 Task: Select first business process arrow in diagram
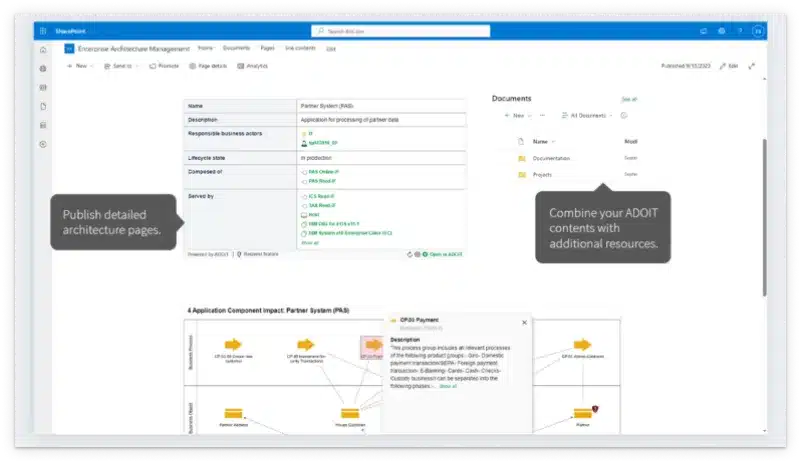(x=232, y=344)
